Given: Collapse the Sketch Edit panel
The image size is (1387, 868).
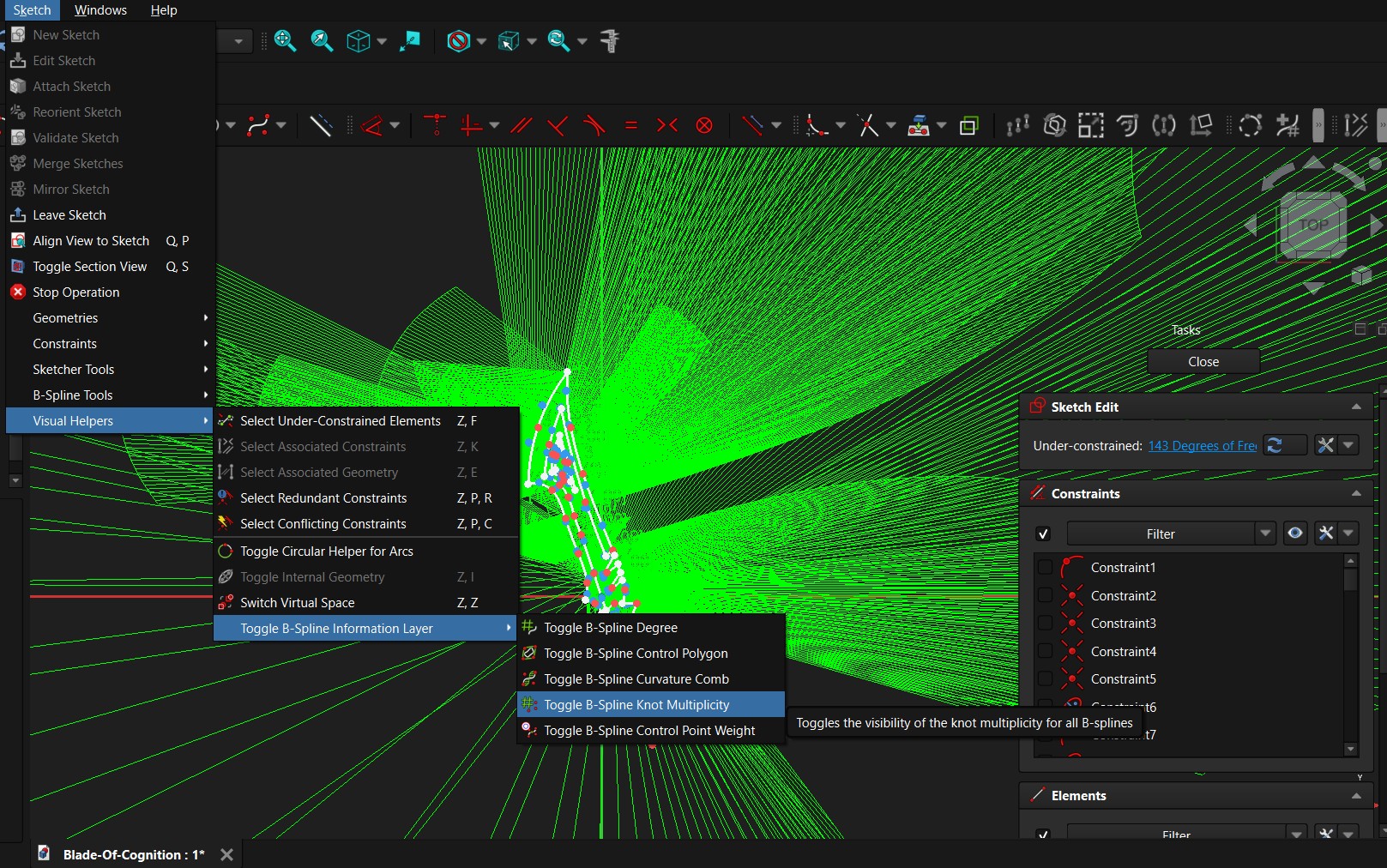Looking at the screenshot, I should coord(1356,407).
